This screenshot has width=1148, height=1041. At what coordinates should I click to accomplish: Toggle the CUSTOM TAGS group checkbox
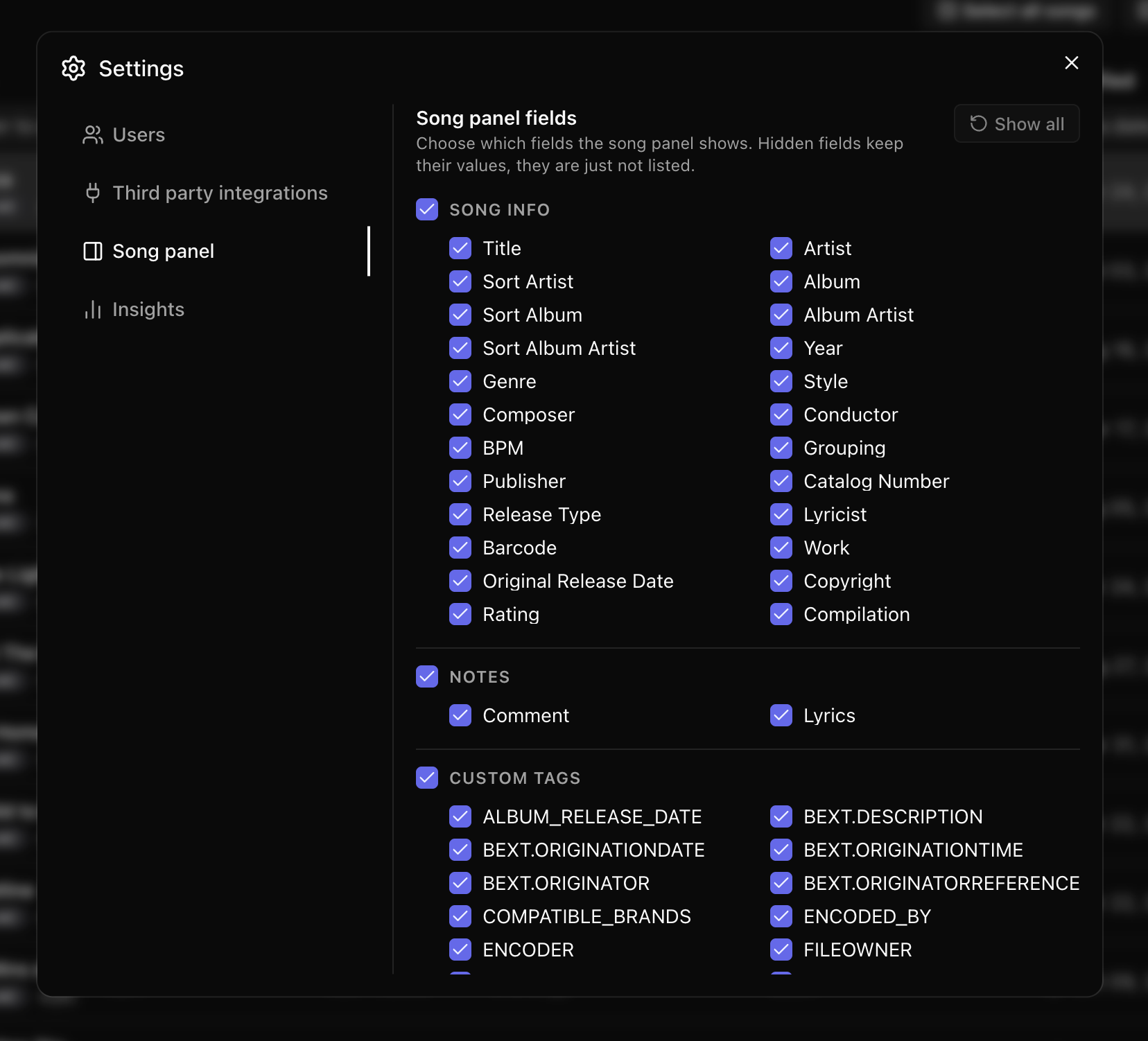pyautogui.click(x=427, y=778)
